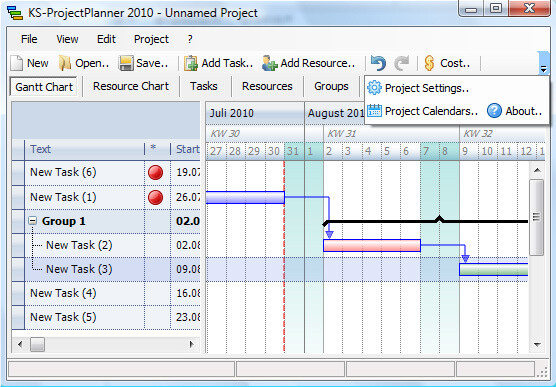Switch to the Groups tab
This screenshot has height=387, width=556.
[331, 86]
